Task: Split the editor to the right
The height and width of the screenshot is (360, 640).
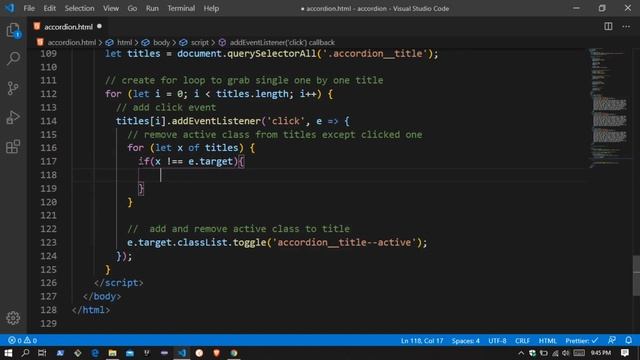Action: click(x=608, y=27)
